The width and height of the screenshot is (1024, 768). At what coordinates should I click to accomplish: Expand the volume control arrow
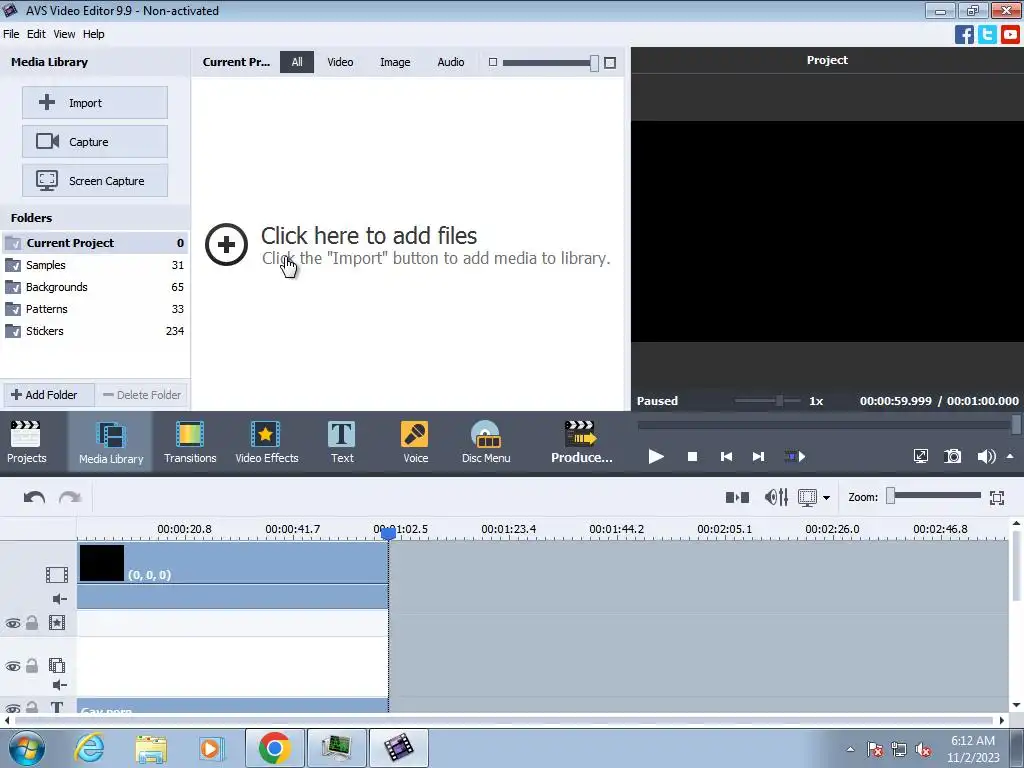click(x=1010, y=456)
